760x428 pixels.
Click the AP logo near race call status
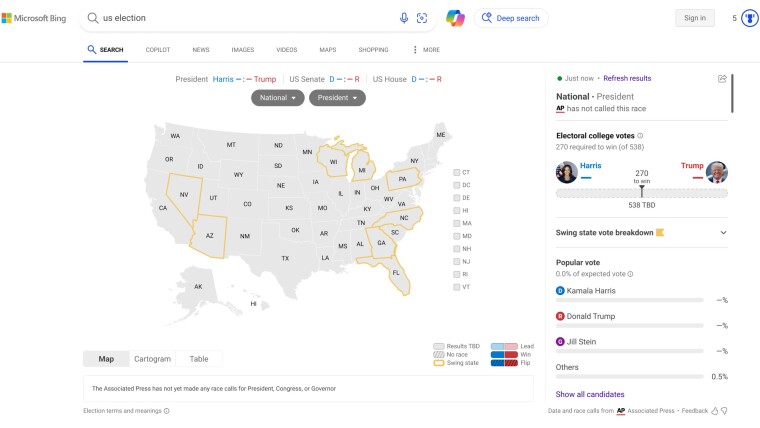pyautogui.click(x=560, y=109)
